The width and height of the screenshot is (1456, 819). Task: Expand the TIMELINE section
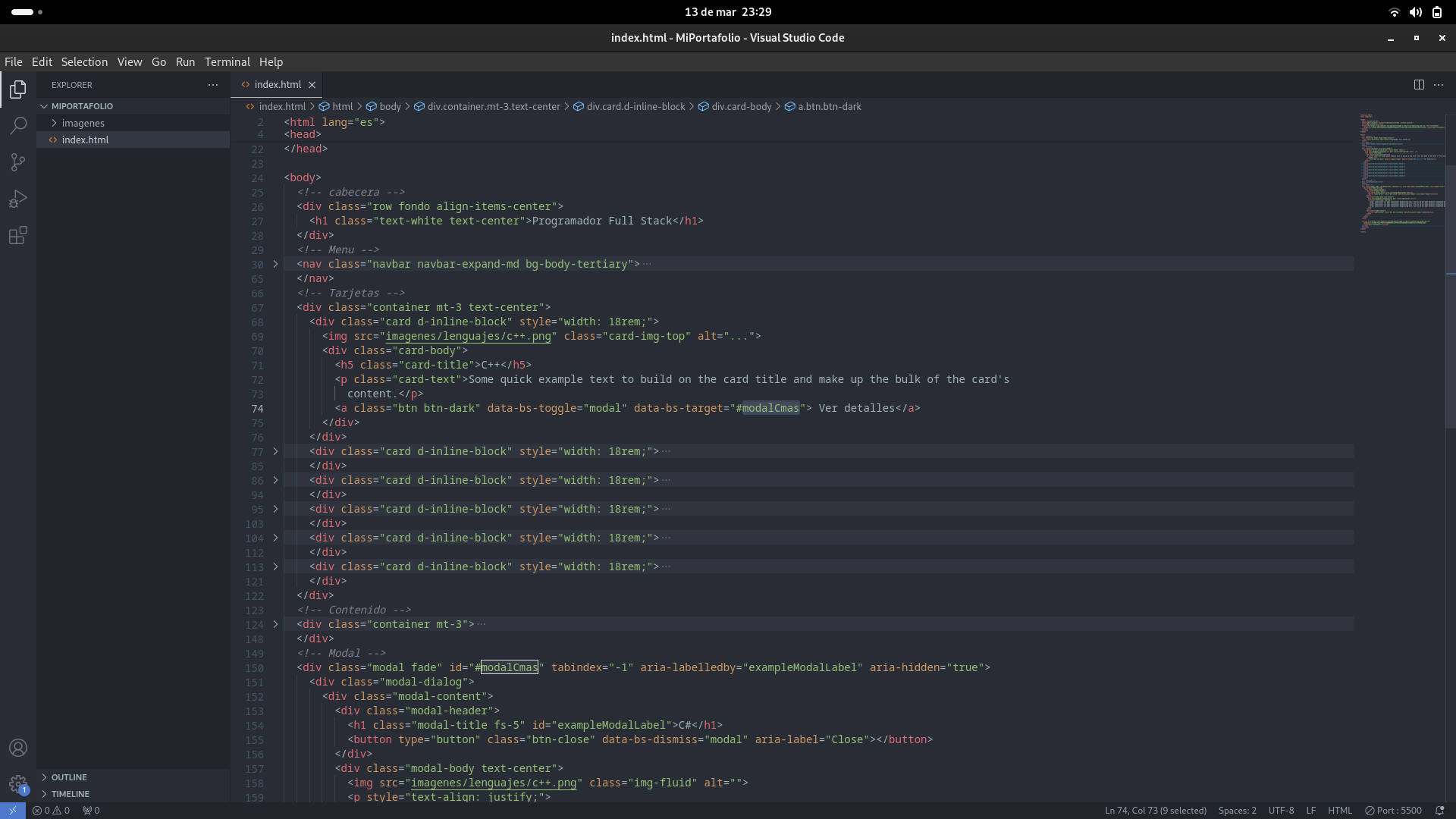coord(70,794)
